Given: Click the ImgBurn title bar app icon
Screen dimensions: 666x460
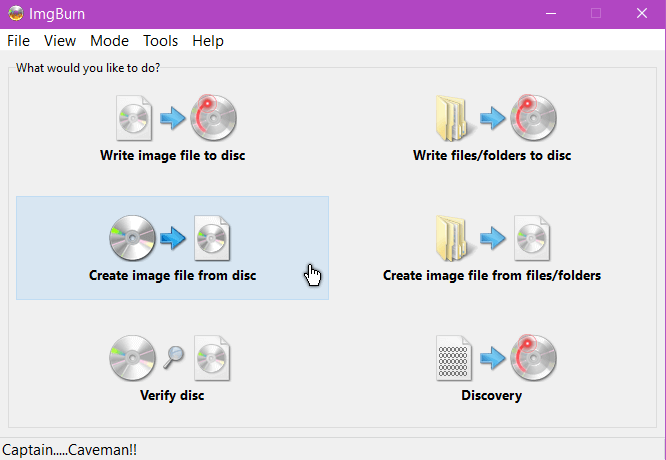Looking at the screenshot, I should pos(16,14).
